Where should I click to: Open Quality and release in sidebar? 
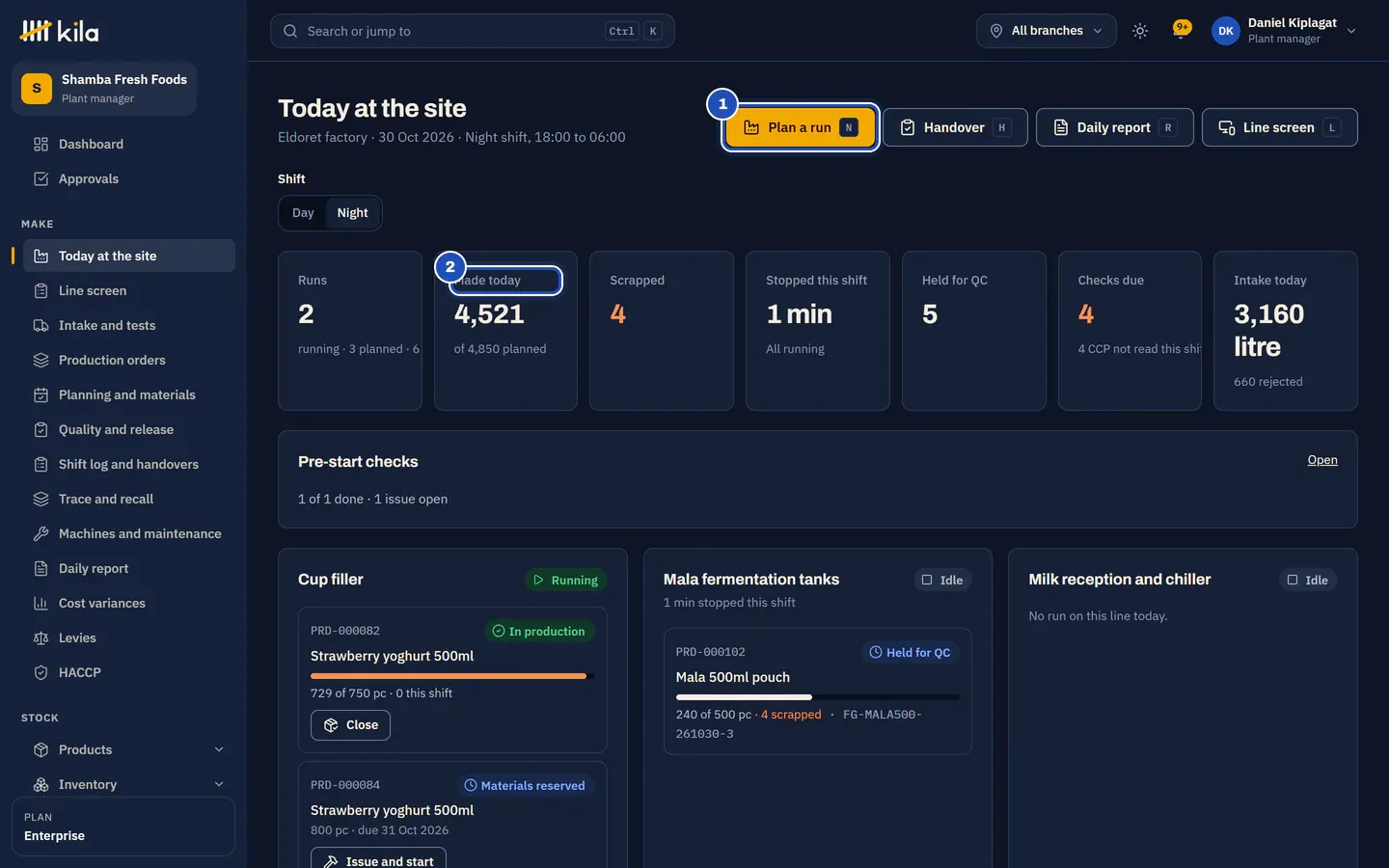click(x=129, y=429)
